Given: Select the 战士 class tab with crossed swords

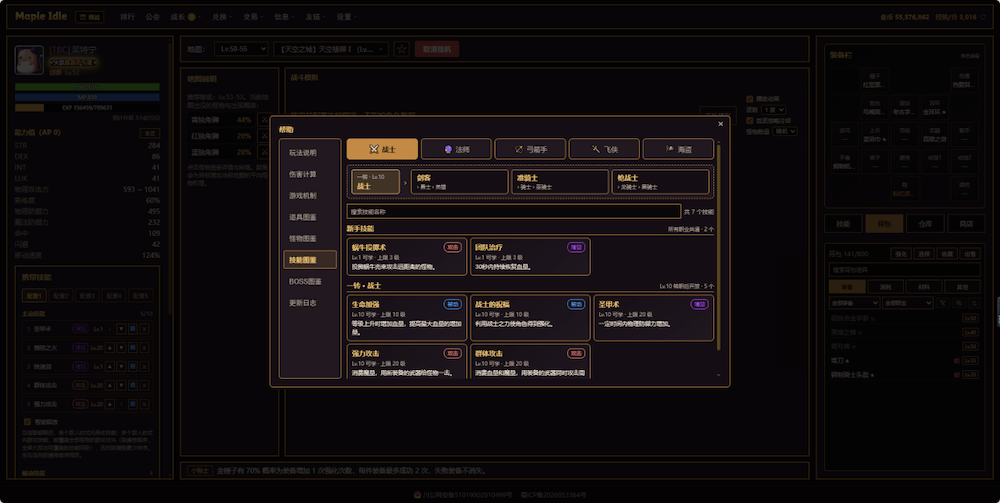Looking at the screenshot, I should (x=382, y=149).
